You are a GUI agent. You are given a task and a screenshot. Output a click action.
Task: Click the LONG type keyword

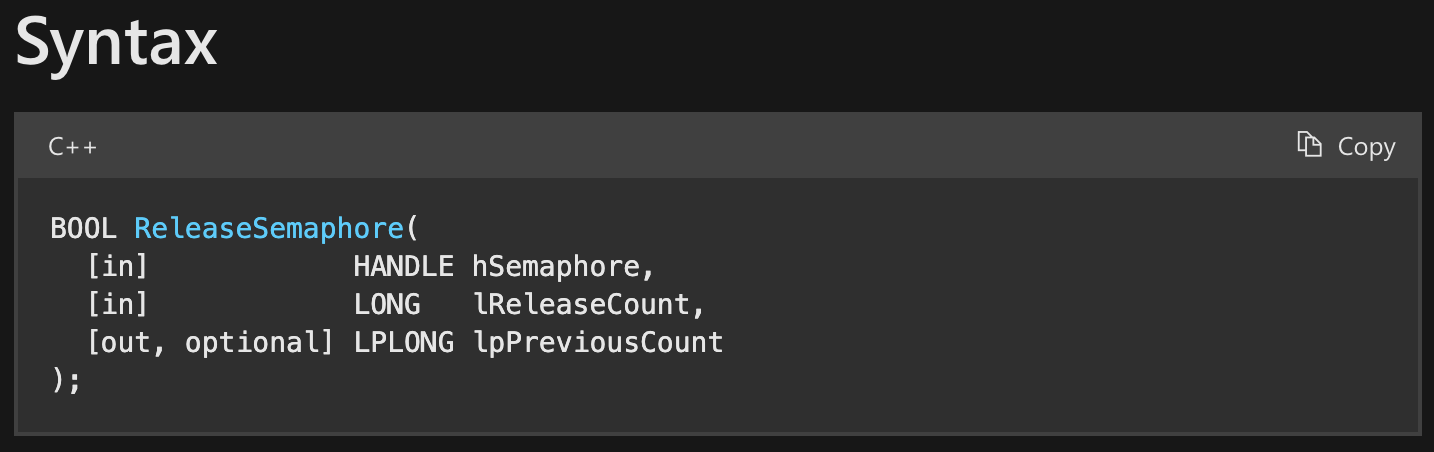[x=387, y=305]
